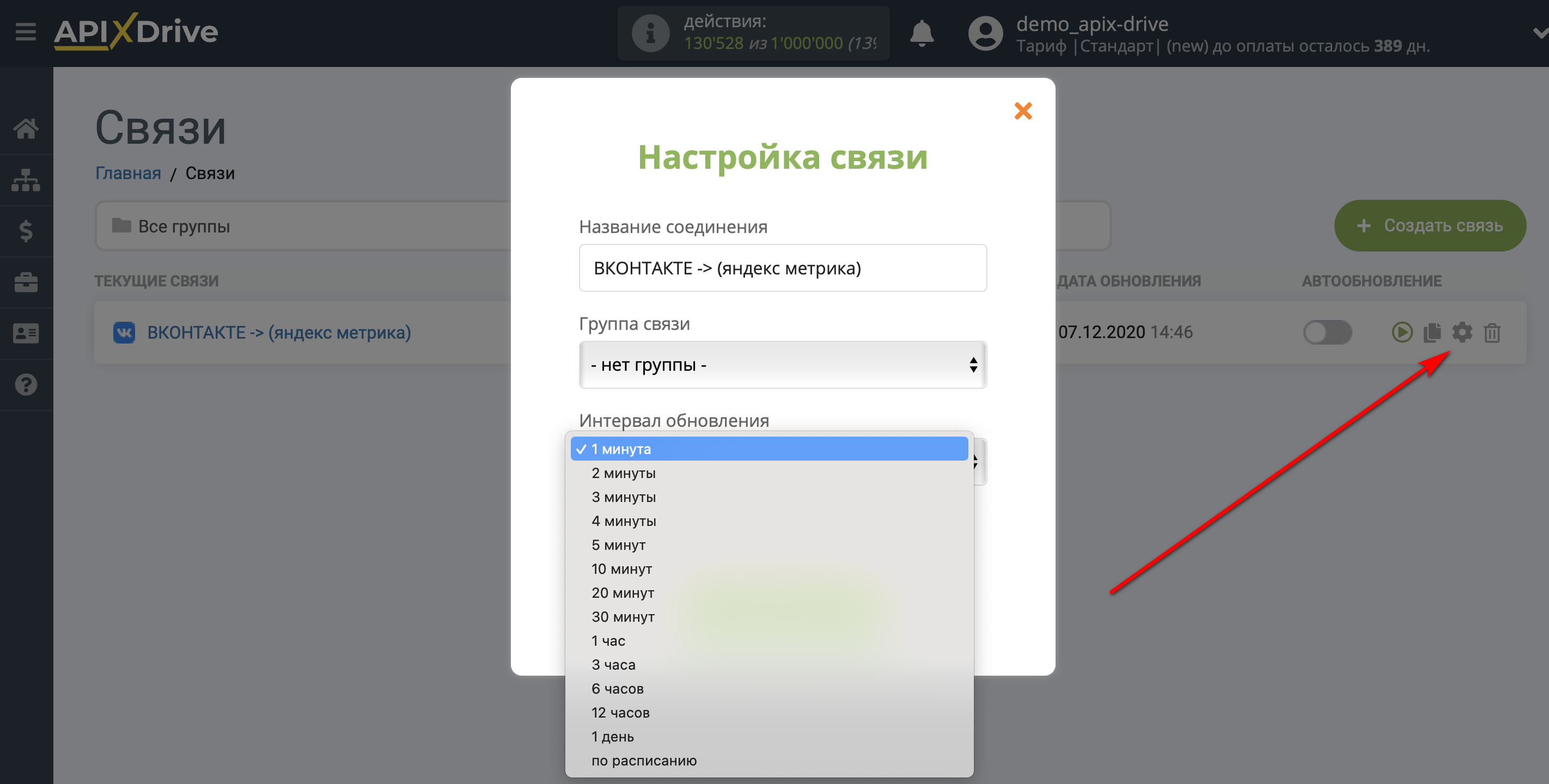Viewport: 1549px width, 784px height.
Task: Choose 30 минут in interval list
Action: click(769, 617)
